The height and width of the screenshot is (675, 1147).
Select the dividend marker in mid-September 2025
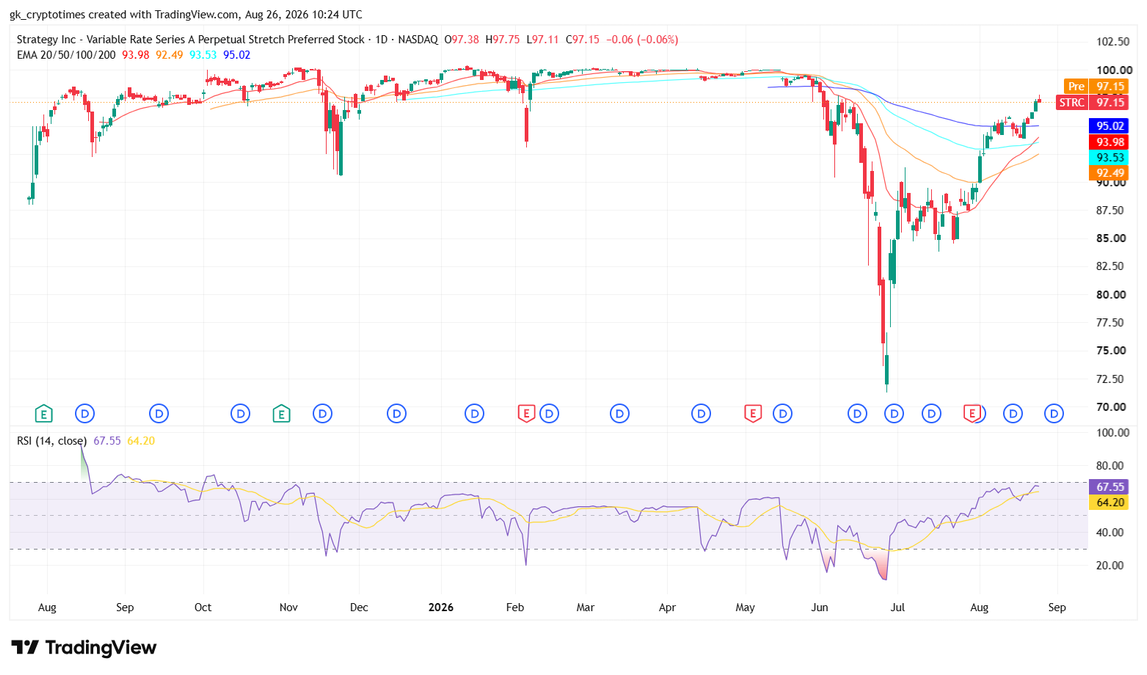pyautogui.click(x=159, y=414)
